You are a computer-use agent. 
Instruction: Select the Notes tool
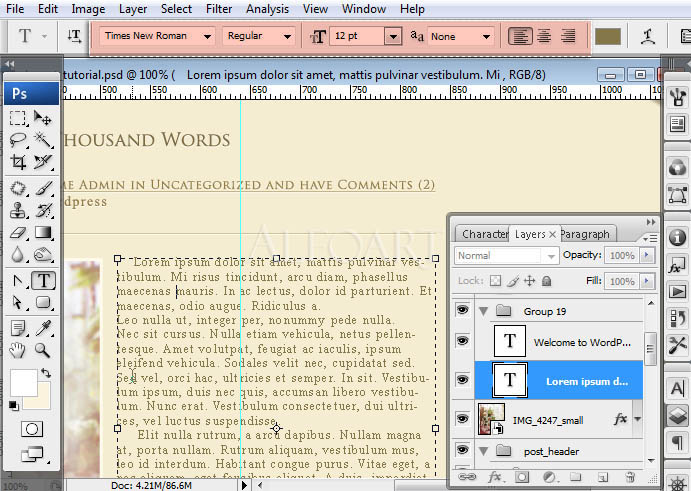(x=18, y=328)
